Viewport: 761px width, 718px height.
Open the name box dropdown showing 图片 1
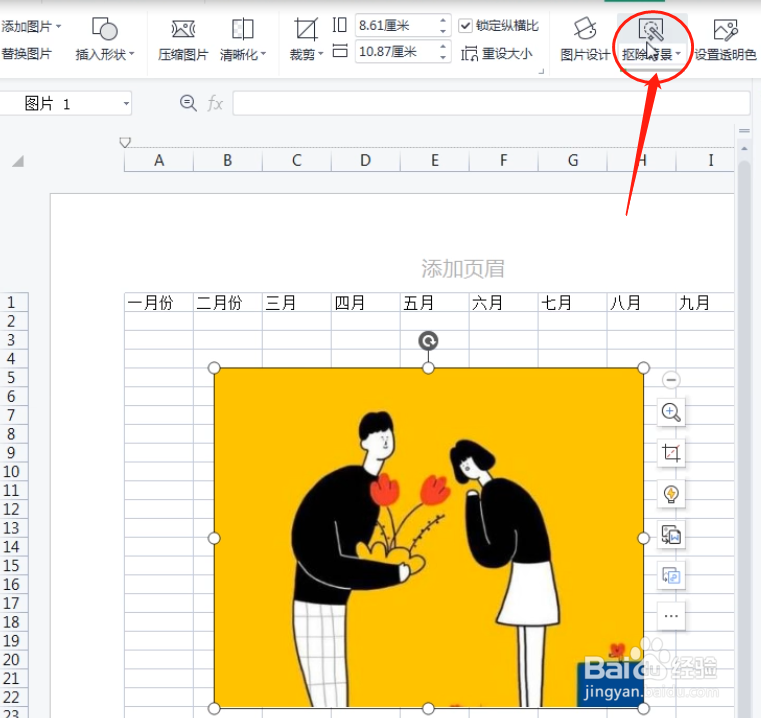[126, 103]
